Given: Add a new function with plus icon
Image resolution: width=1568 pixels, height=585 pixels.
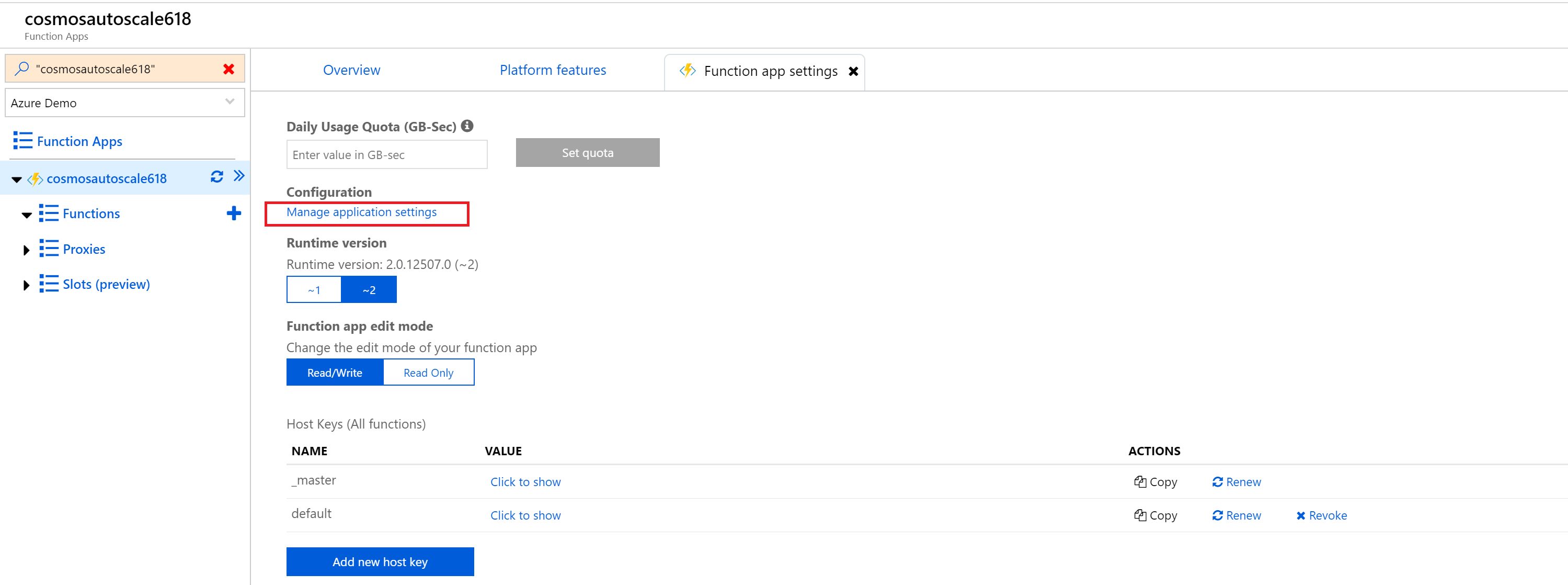Looking at the screenshot, I should click(x=234, y=213).
